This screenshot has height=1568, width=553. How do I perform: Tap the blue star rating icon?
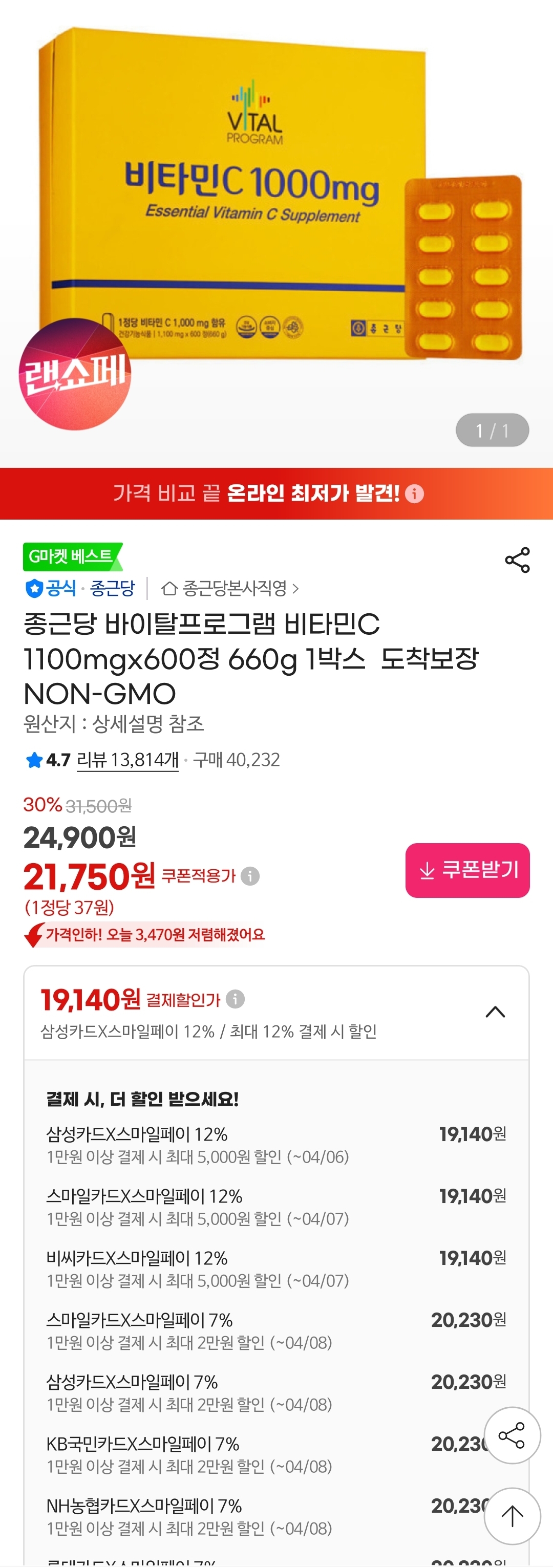coord(34,760)
